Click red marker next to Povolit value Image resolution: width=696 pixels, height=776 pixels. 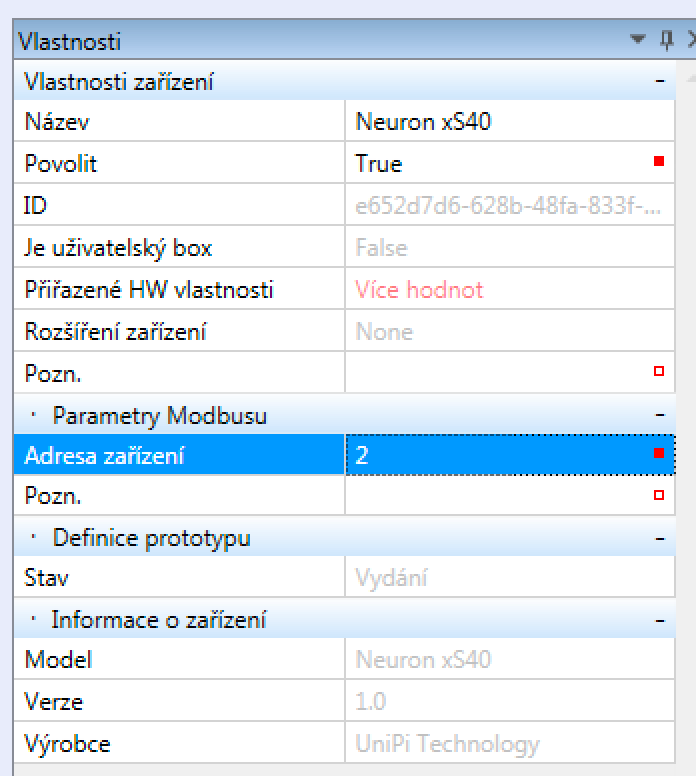[658, 162]
